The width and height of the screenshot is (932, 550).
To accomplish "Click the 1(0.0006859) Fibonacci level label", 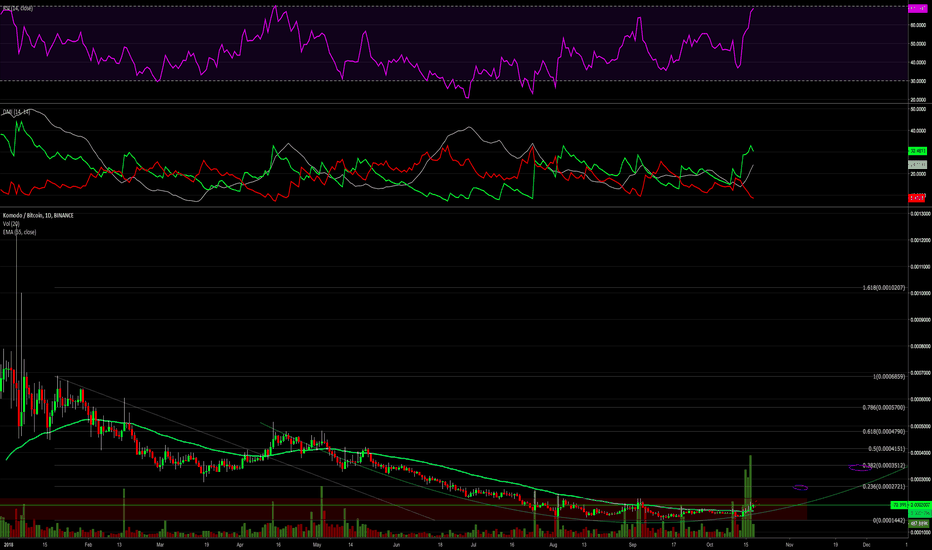I will click(x=889, y=376).
